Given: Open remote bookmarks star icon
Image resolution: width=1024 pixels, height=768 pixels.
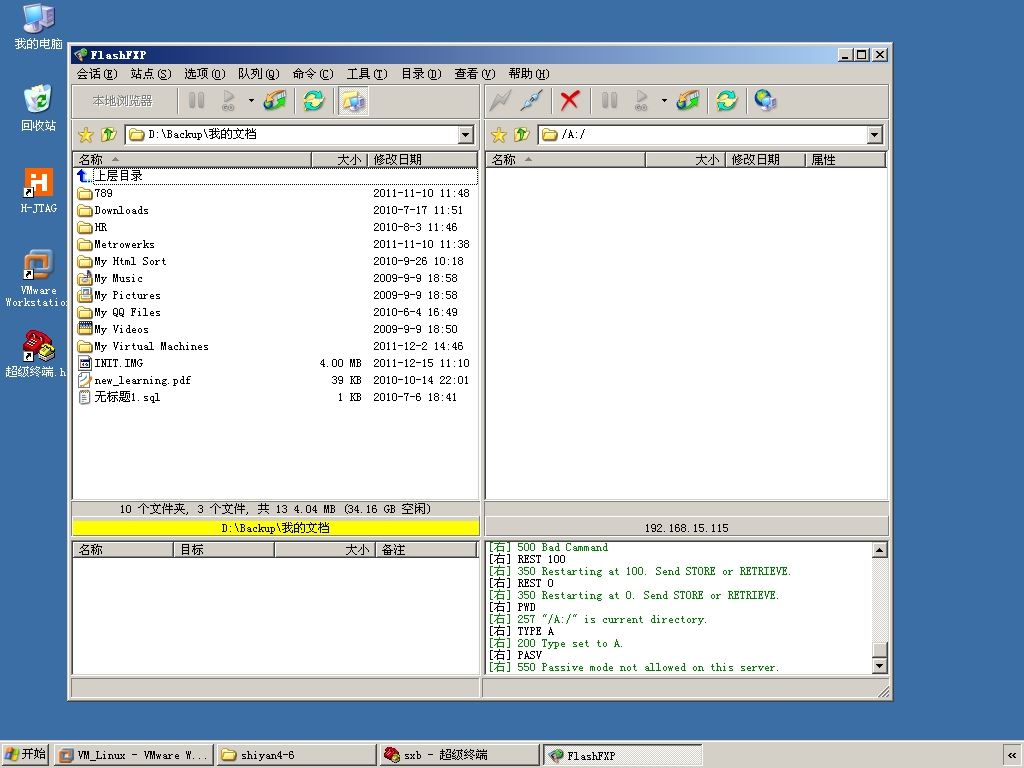Looking at the screenshot, I should [x=499, y=135].
